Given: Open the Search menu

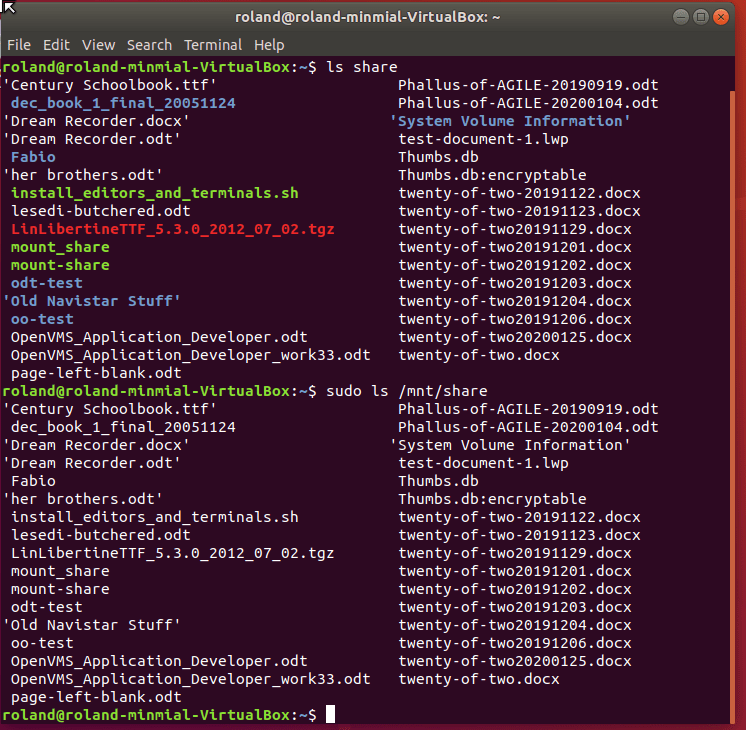Looking at the screenshot, I should point(149,45).
